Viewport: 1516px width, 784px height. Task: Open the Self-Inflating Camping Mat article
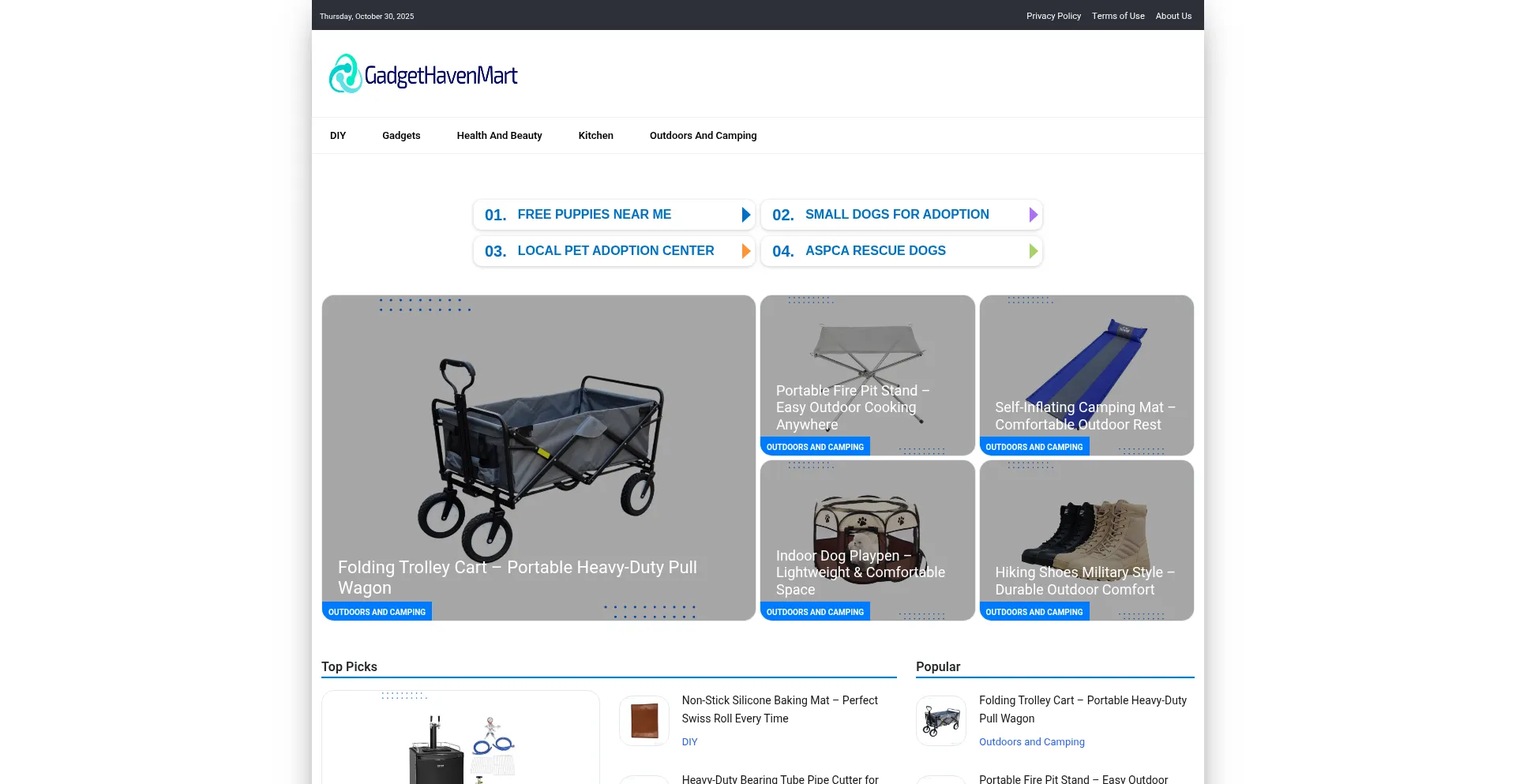1085,416
